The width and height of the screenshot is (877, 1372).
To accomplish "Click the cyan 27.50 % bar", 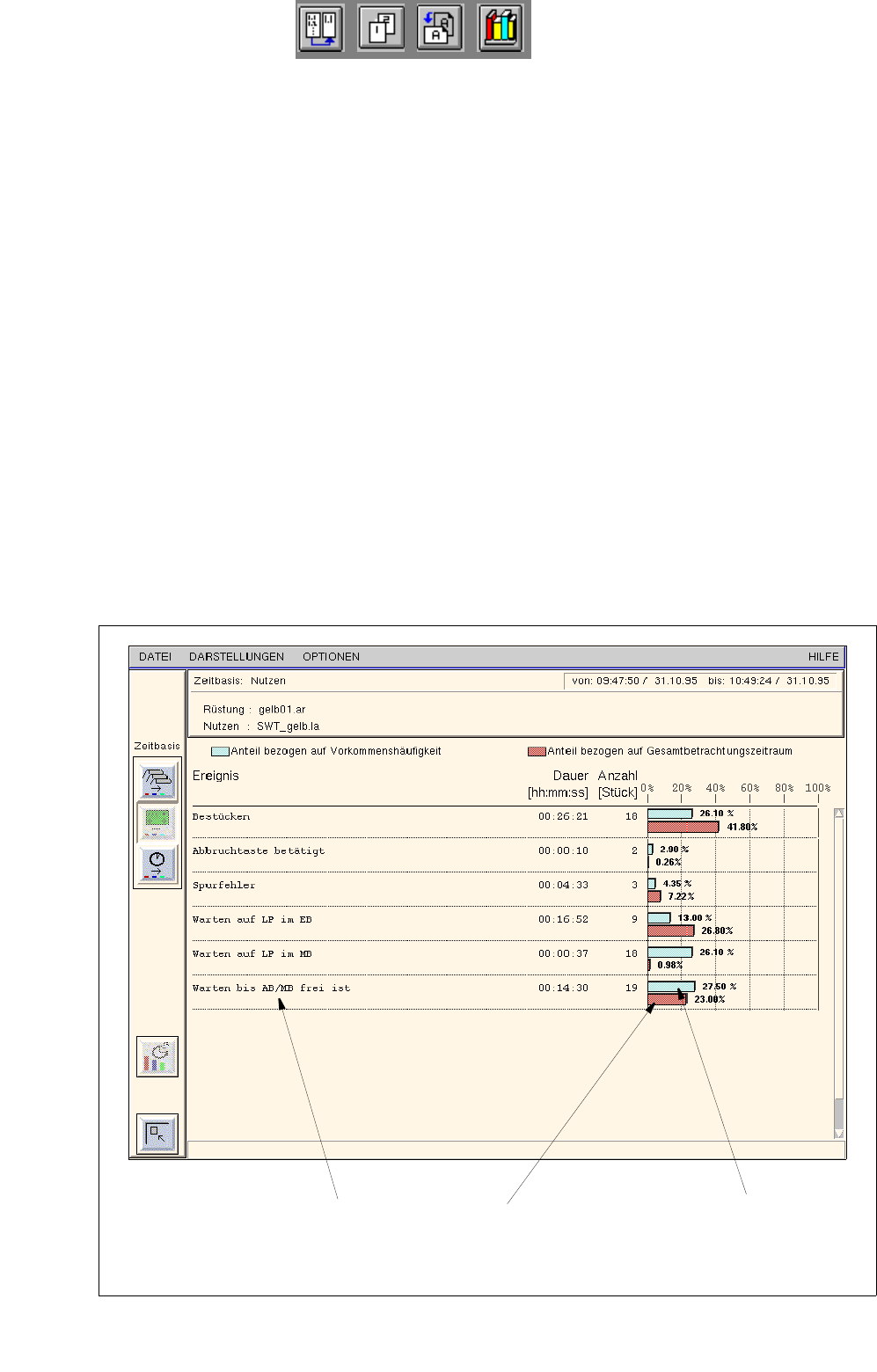I will click(x=671, y=987).
